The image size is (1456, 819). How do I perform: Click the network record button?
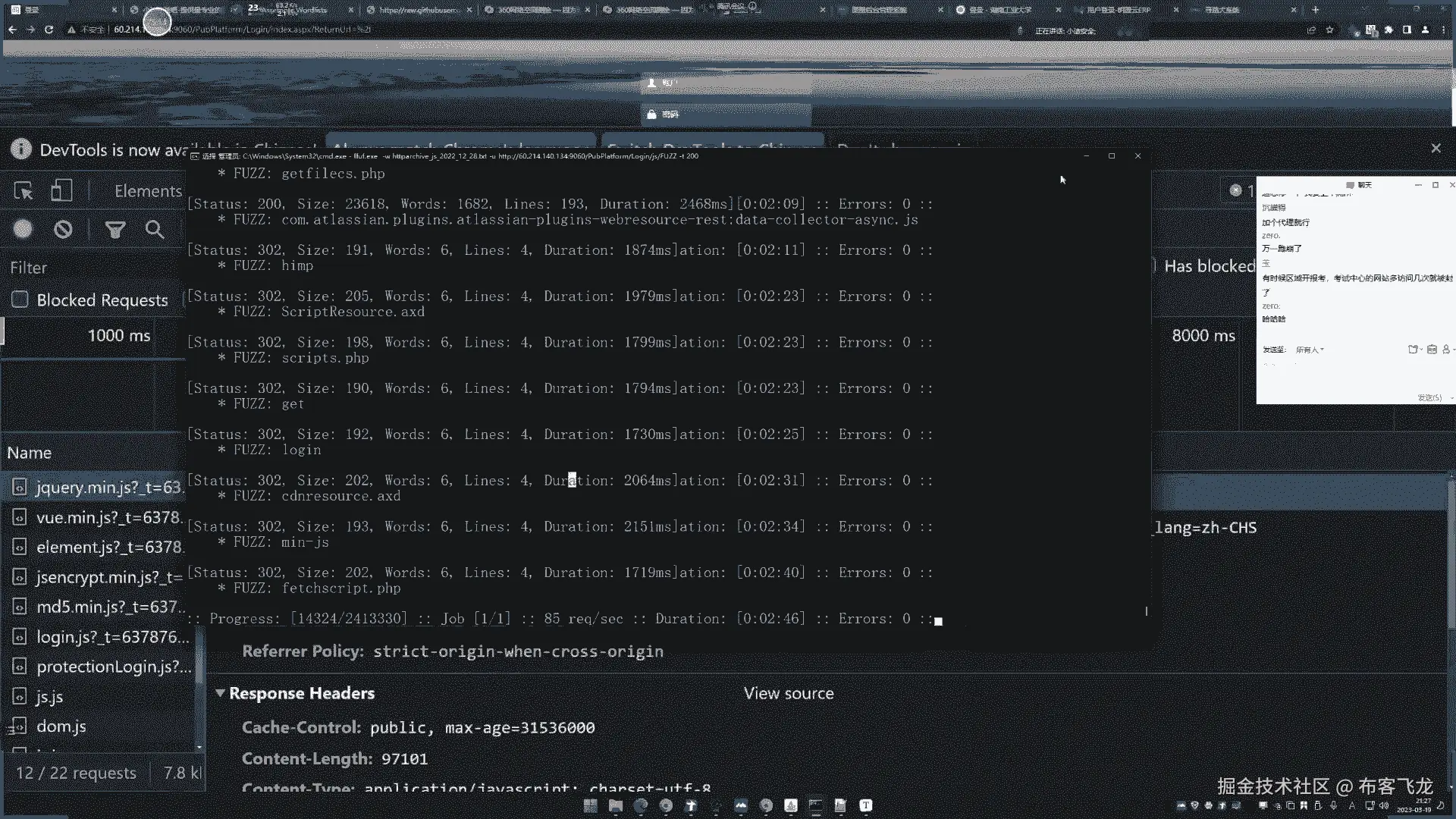pyautogui.click(x=23, y=229)
